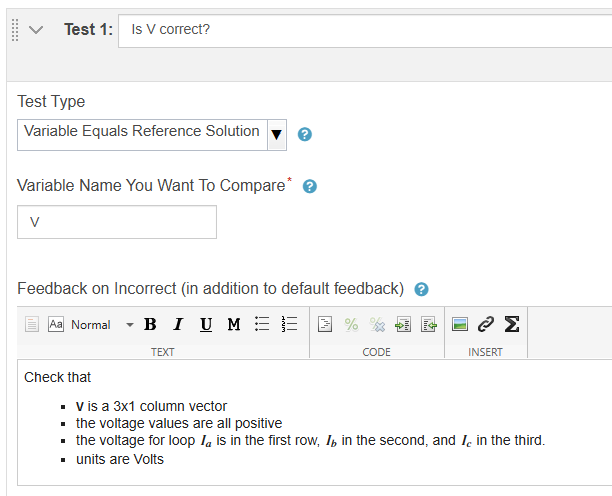Screen dimensions: 612x496
Task: Open the Normal text style dropdown
Action: (101, 324)
